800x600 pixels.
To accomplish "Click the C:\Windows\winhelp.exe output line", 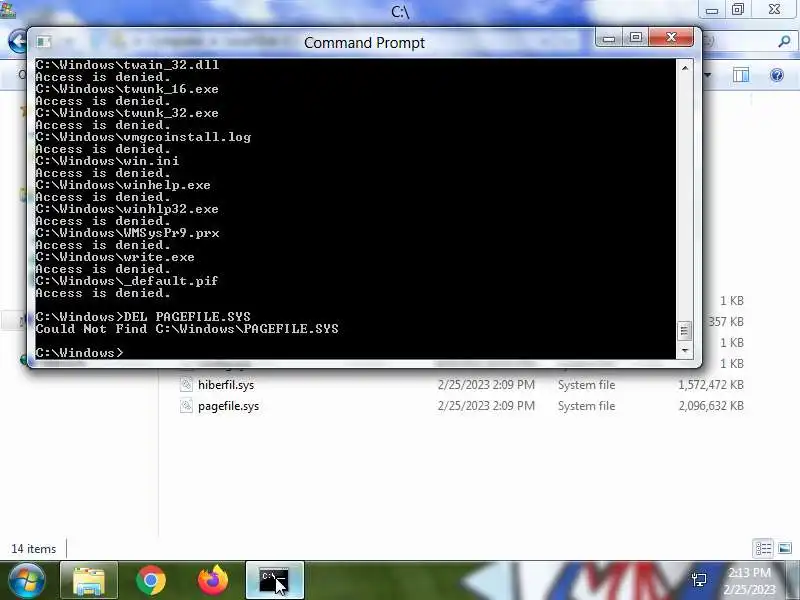I will click(123, 185).
